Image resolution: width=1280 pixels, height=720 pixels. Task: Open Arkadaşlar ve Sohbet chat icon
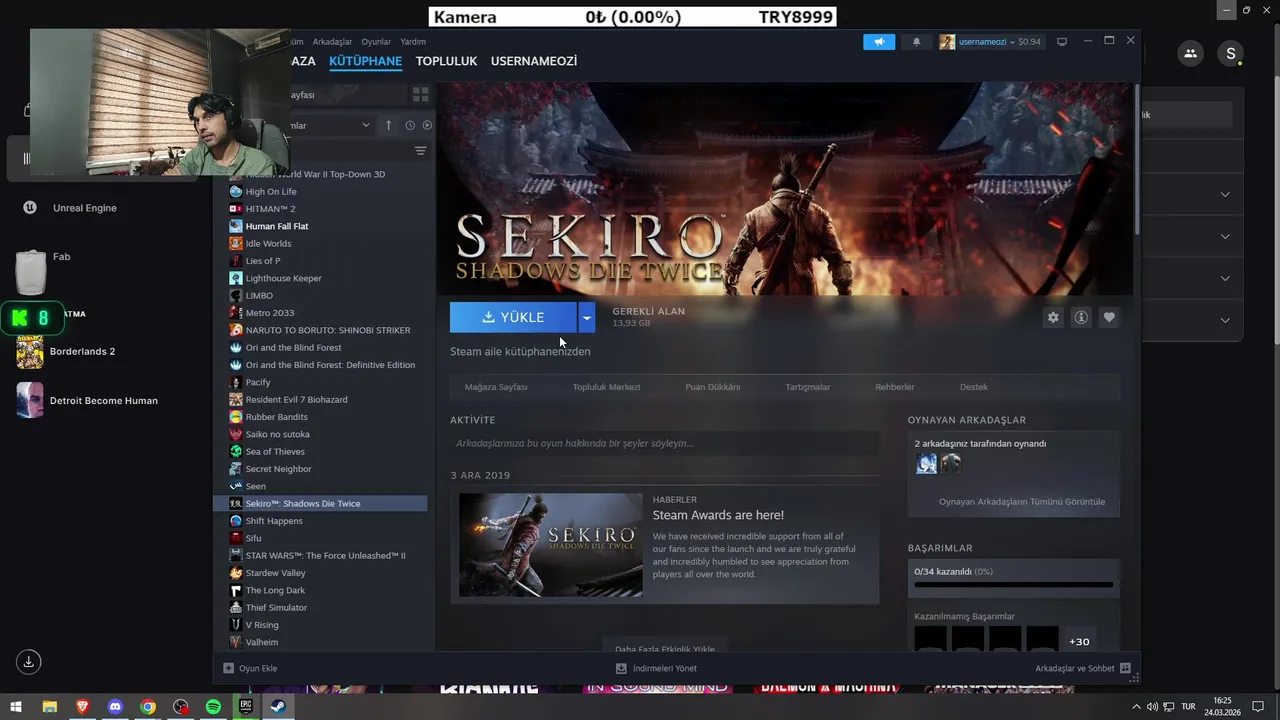pyautogui.click(x=1125, y=668)
